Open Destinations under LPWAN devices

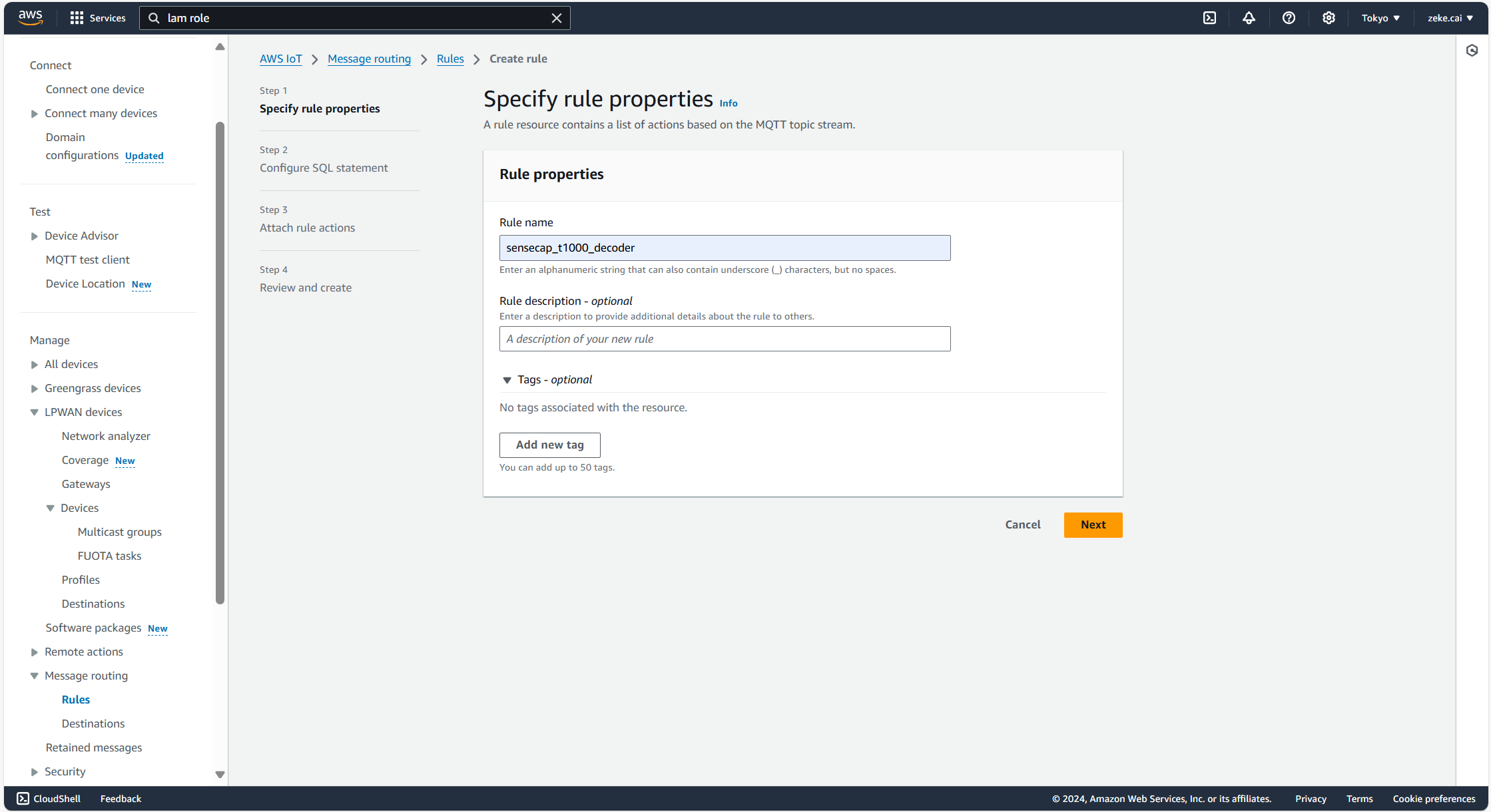(93, 604)
